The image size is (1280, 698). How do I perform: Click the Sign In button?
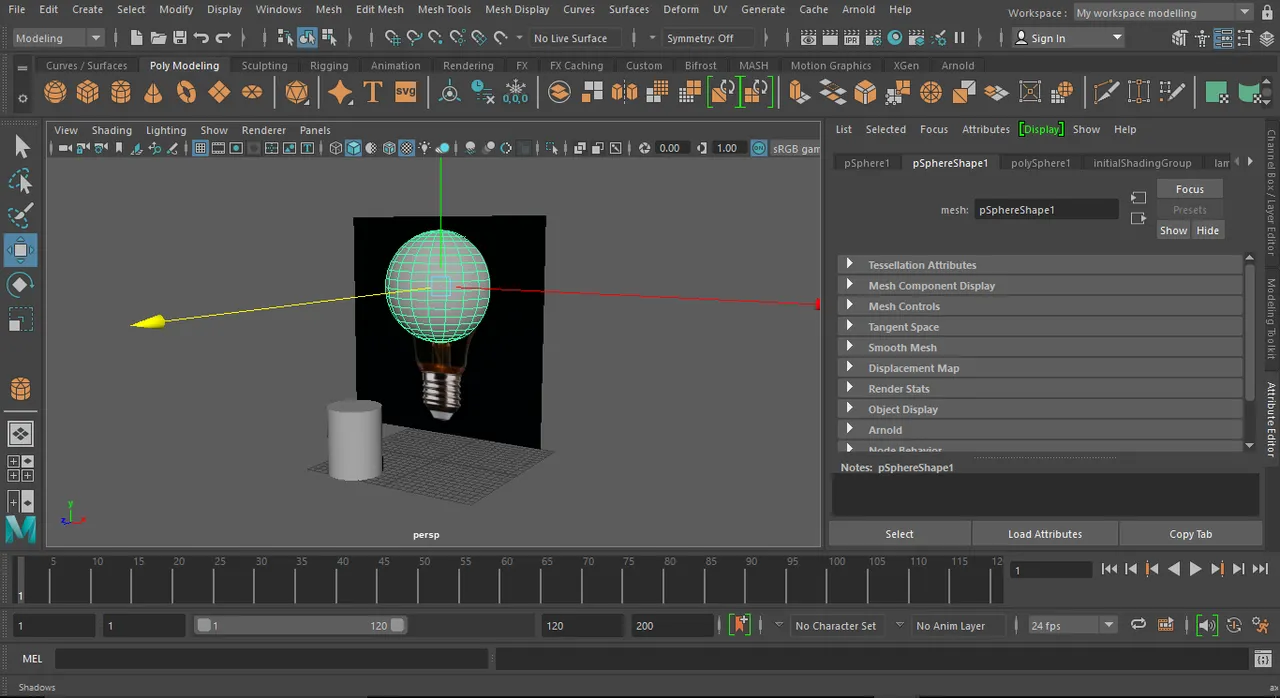(1068, 38)
